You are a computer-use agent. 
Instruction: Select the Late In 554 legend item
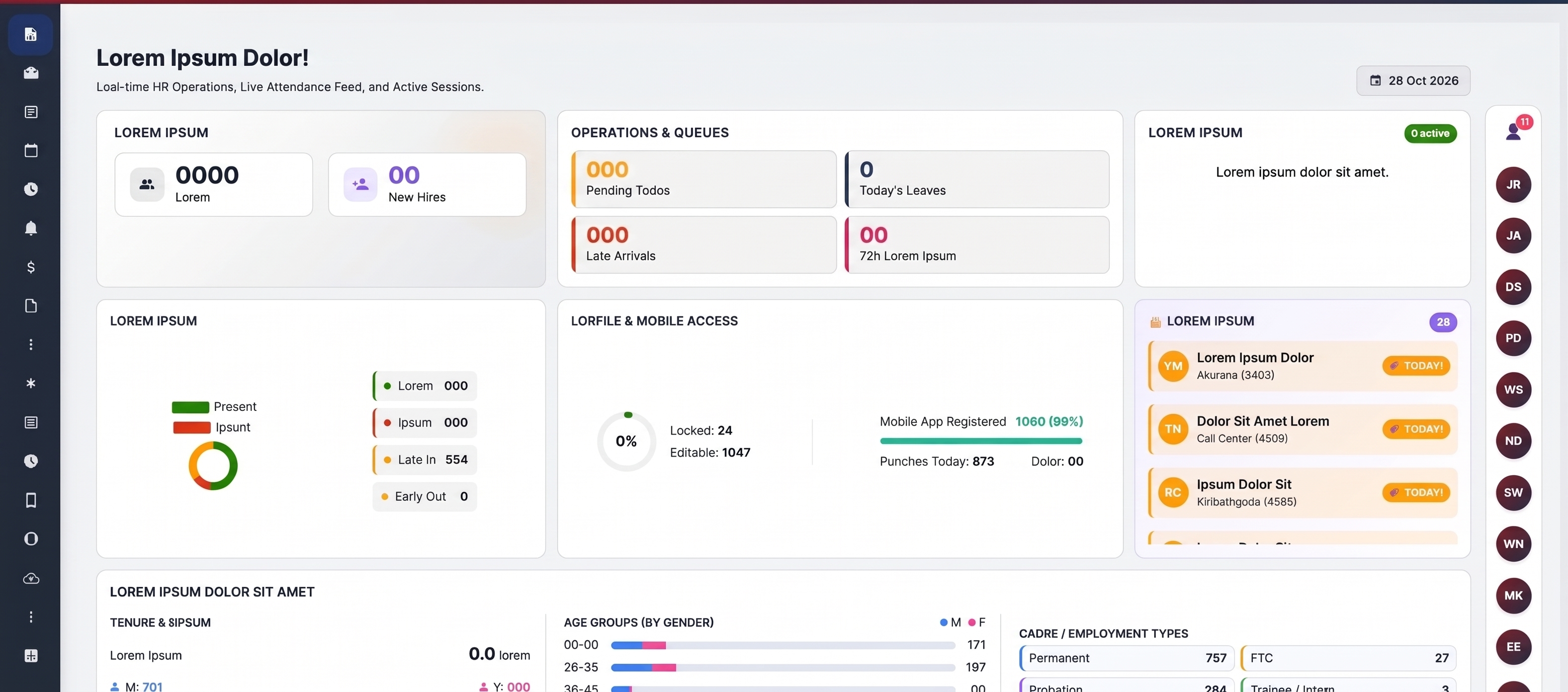coord(425,460)
